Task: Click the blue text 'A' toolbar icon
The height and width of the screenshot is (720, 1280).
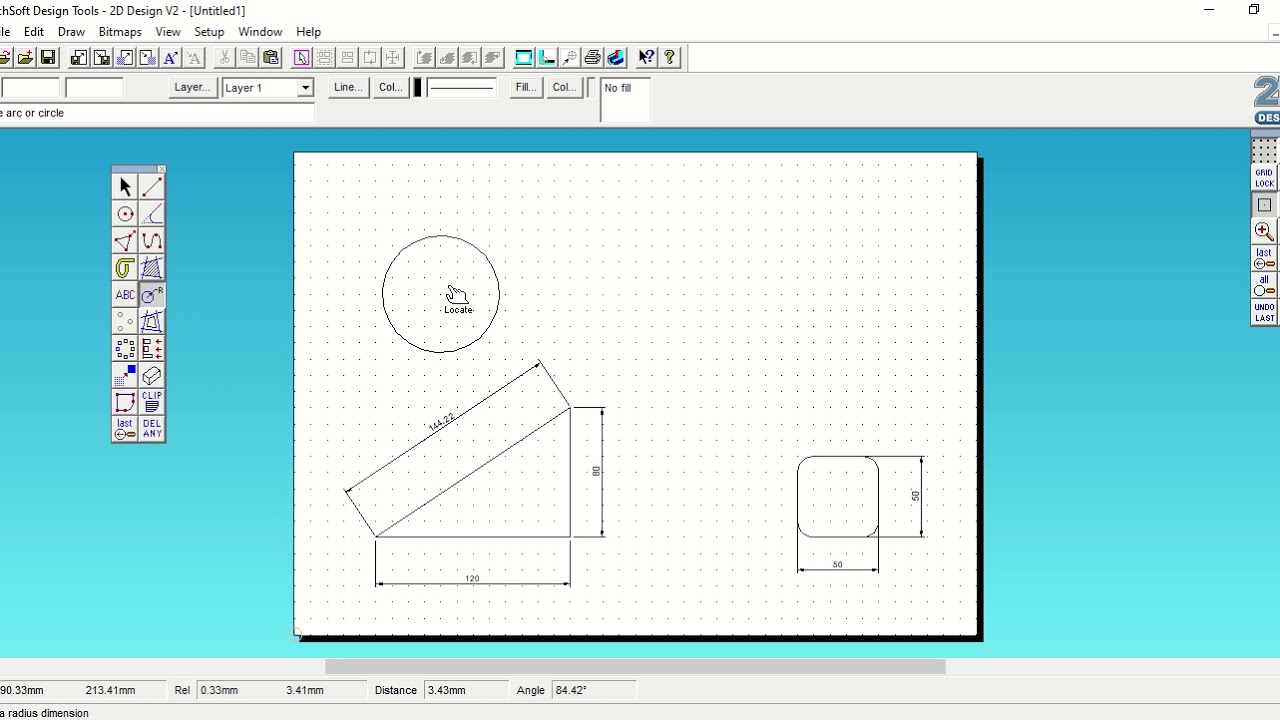Action: 171,58
